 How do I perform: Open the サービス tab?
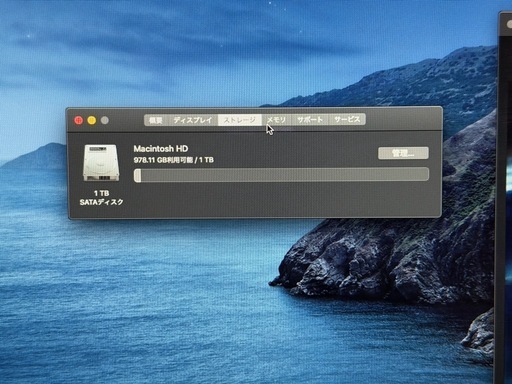coord(347,120)
